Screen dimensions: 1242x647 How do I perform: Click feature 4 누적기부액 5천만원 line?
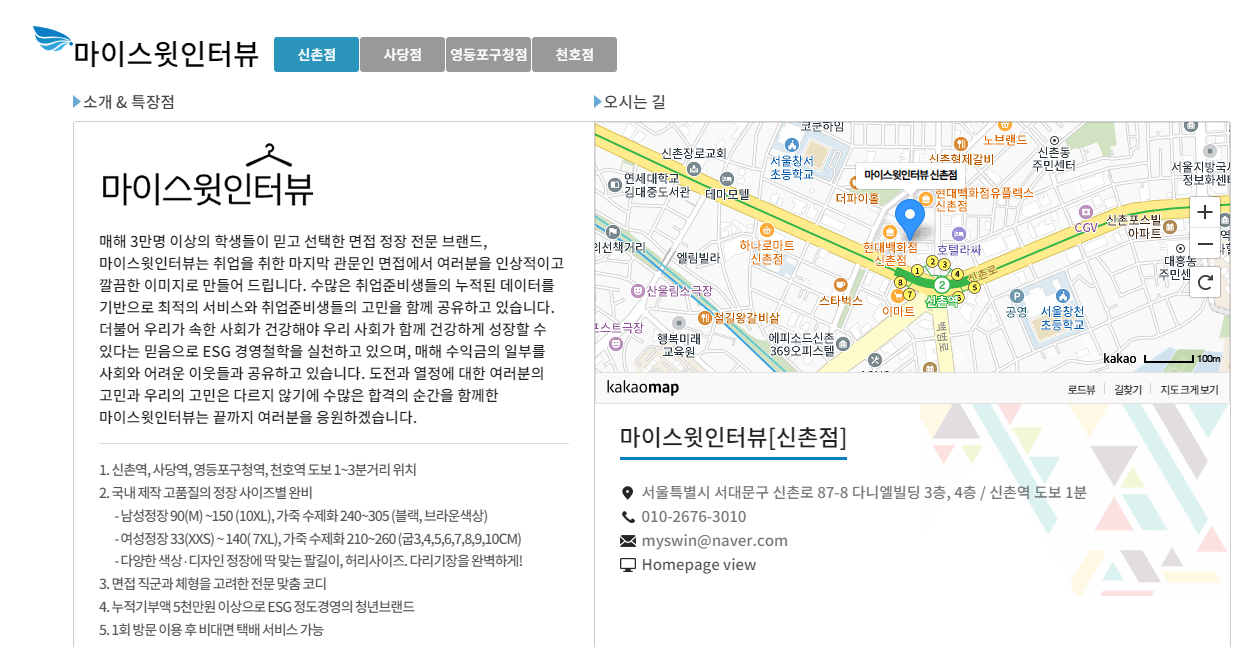click(x=257, y=606)
